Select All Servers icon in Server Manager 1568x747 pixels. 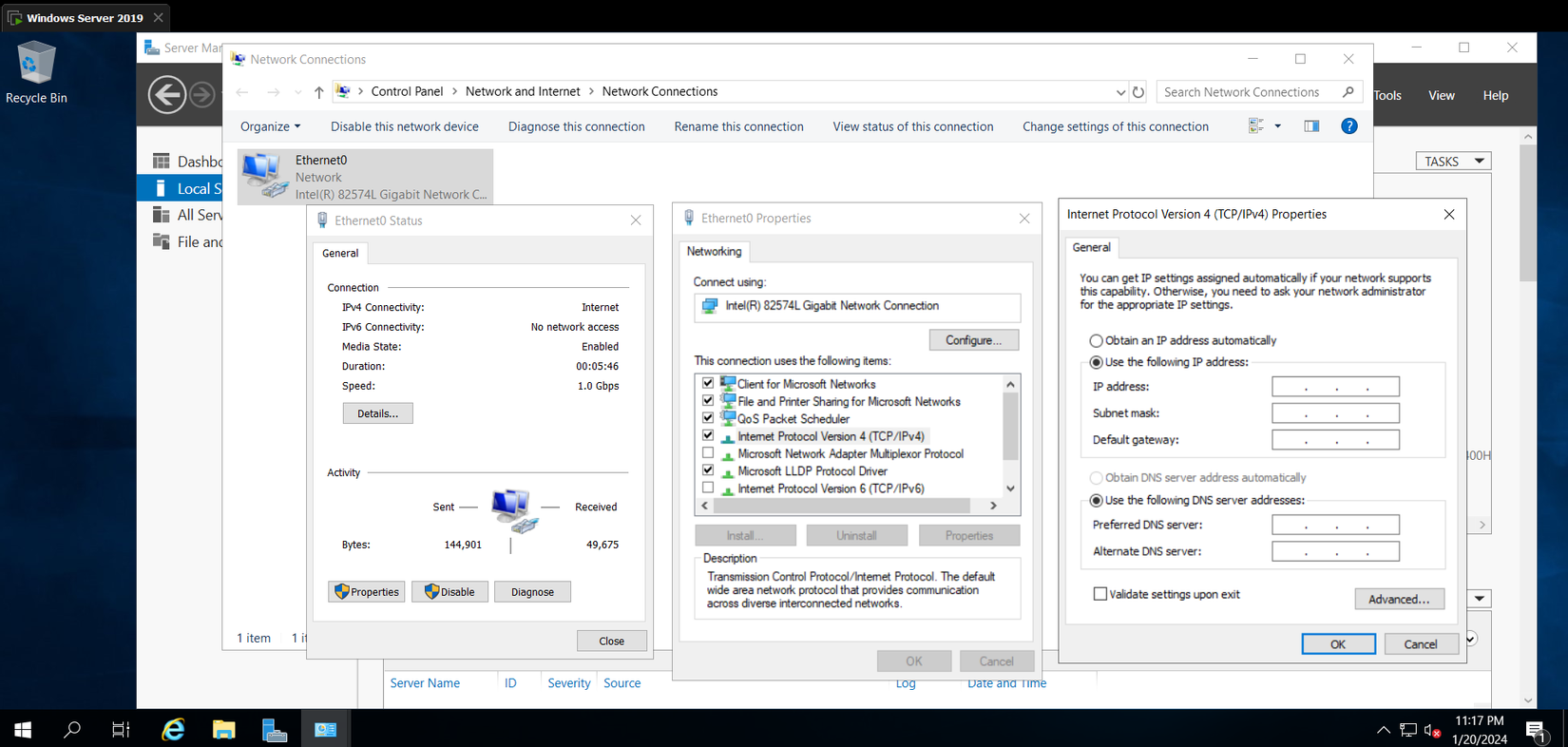[162, 215]
